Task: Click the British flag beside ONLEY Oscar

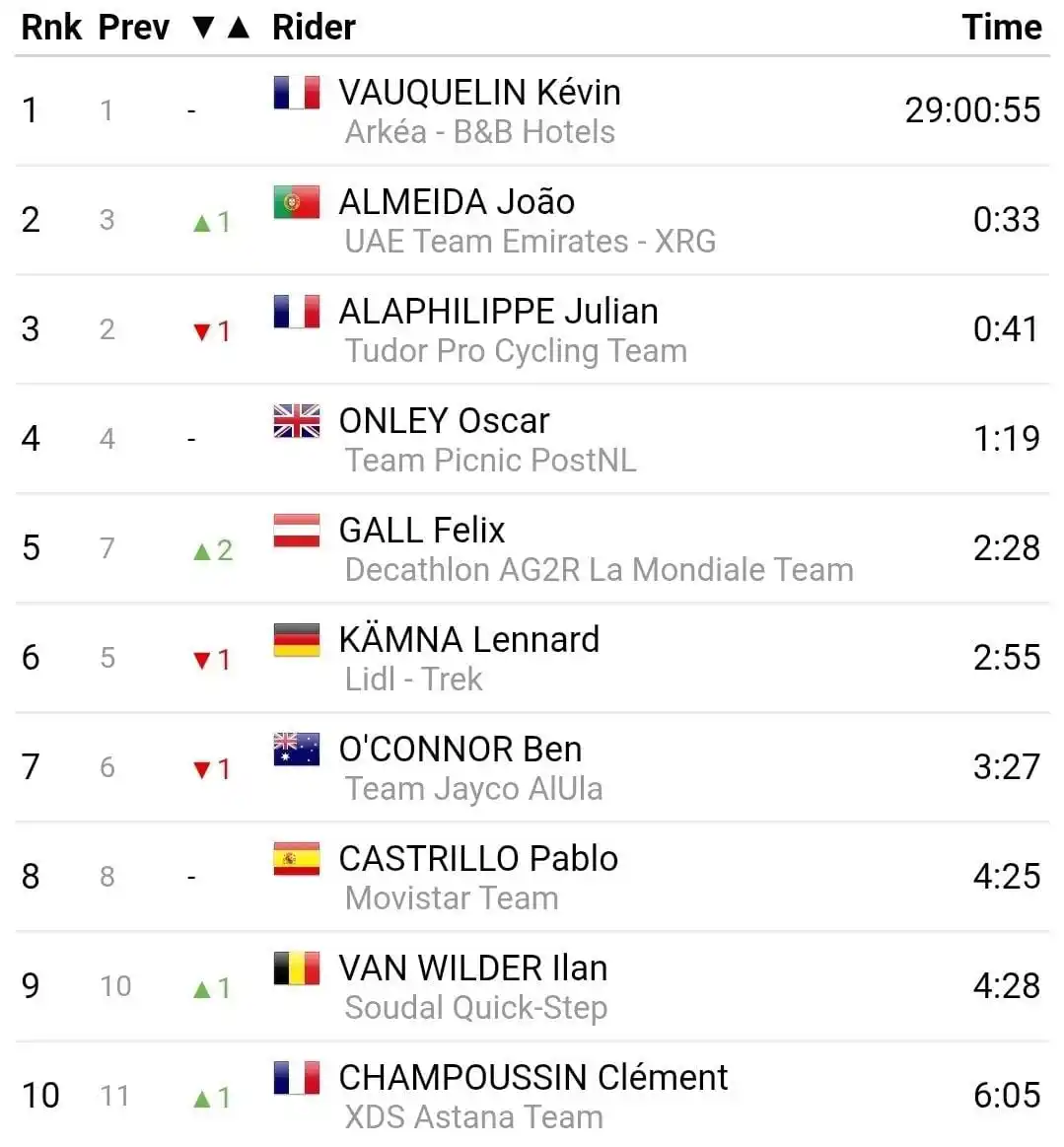Action: [296, 421]
